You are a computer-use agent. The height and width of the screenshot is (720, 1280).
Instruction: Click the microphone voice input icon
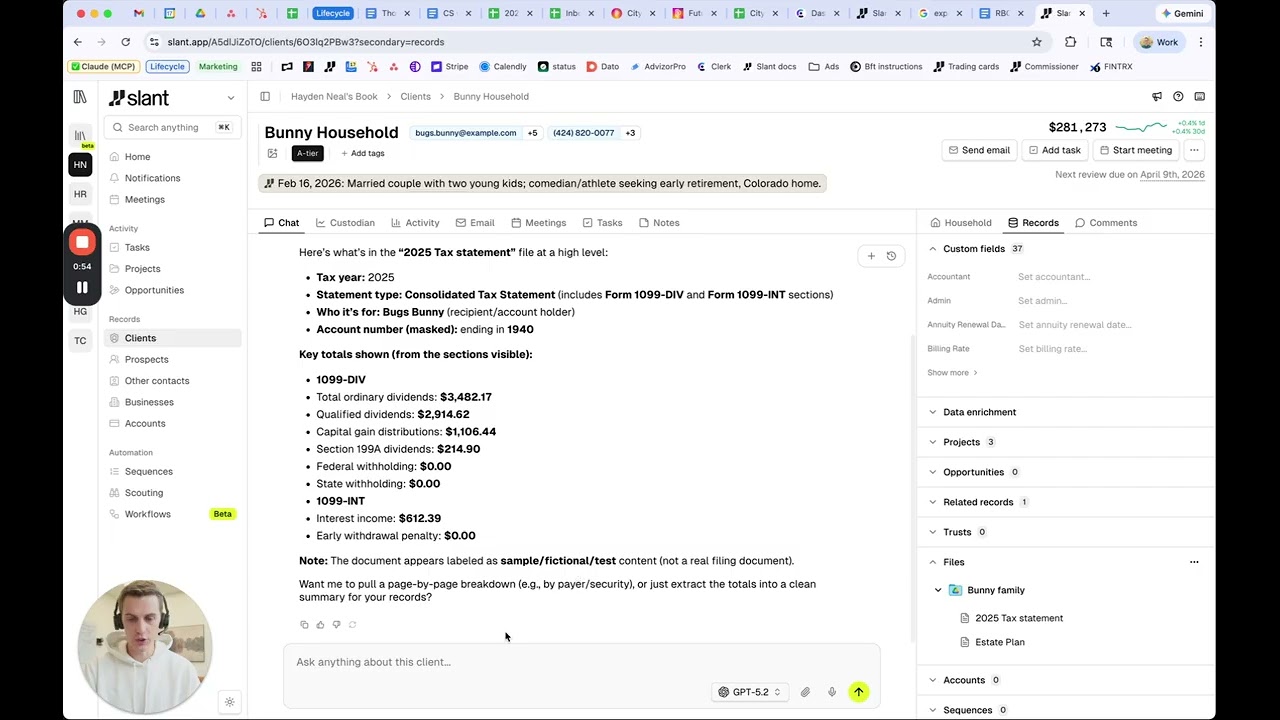(831, 692)
